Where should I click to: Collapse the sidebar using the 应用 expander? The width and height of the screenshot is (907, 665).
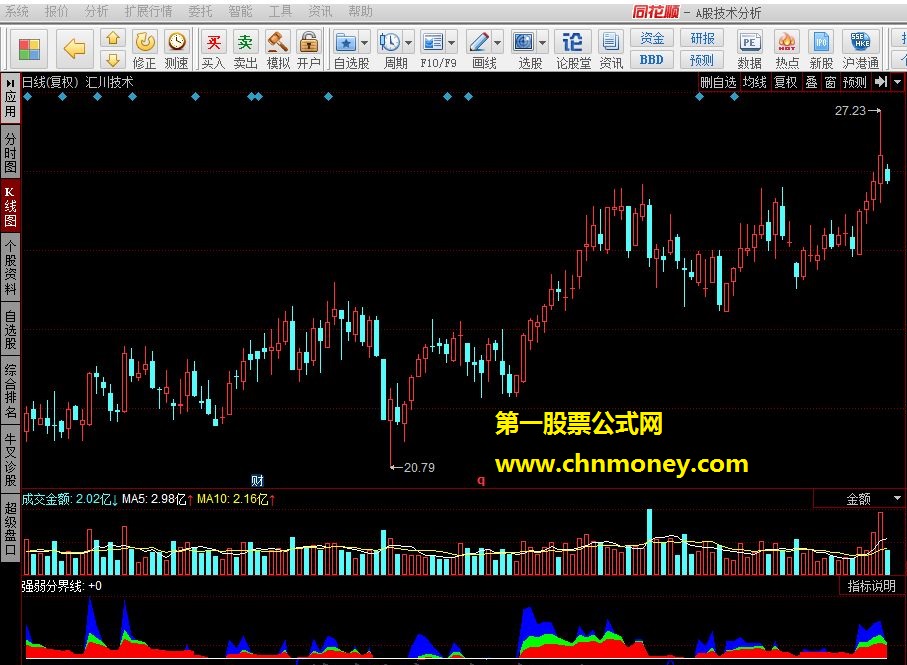point(10,98)
